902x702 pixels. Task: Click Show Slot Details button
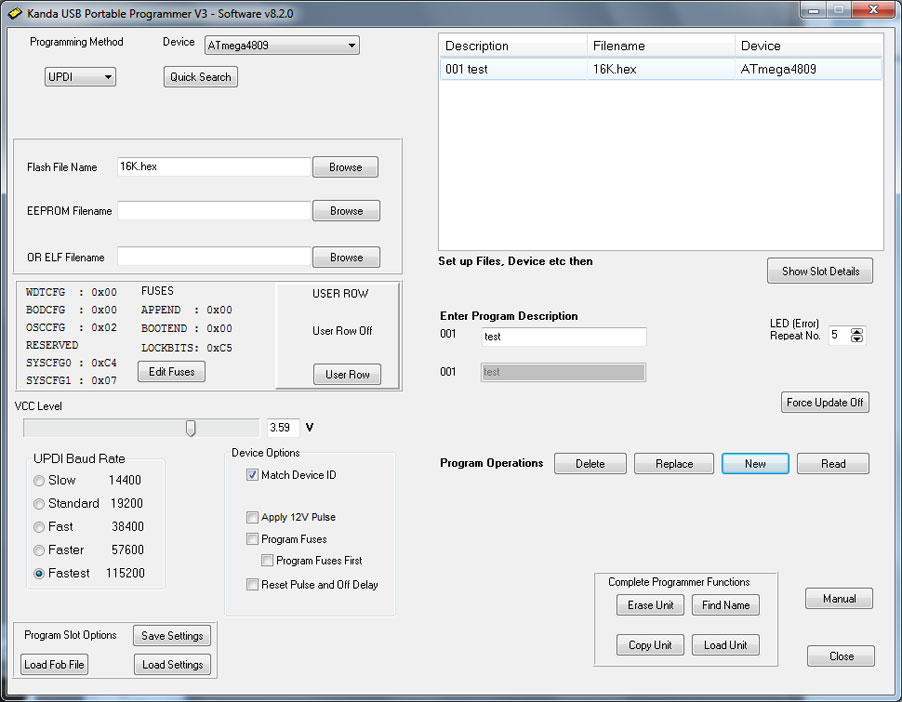pos(820,271)
